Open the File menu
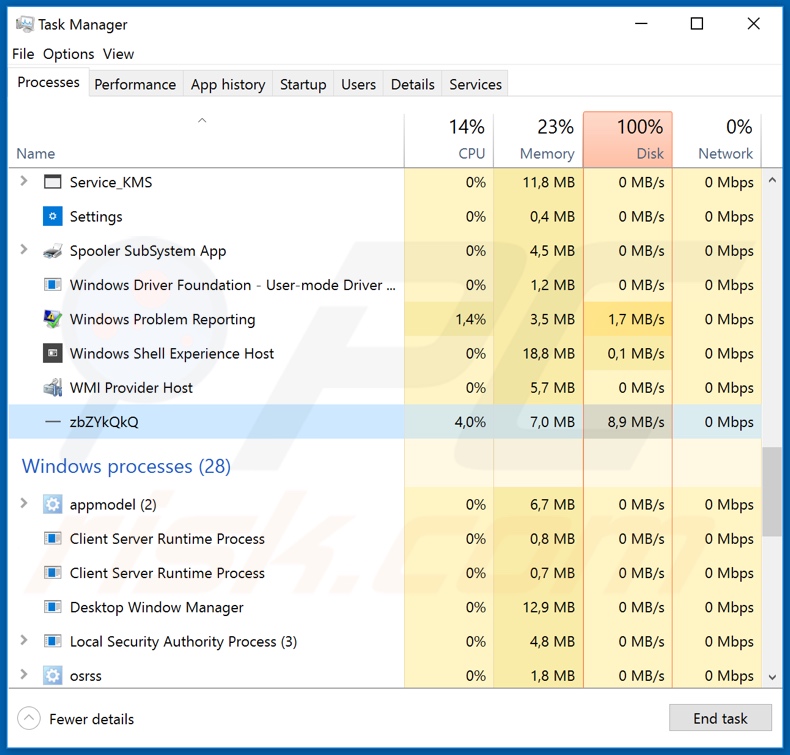This screenshot has height=755, width=790. pyautogui.click(x=23, y=54)
